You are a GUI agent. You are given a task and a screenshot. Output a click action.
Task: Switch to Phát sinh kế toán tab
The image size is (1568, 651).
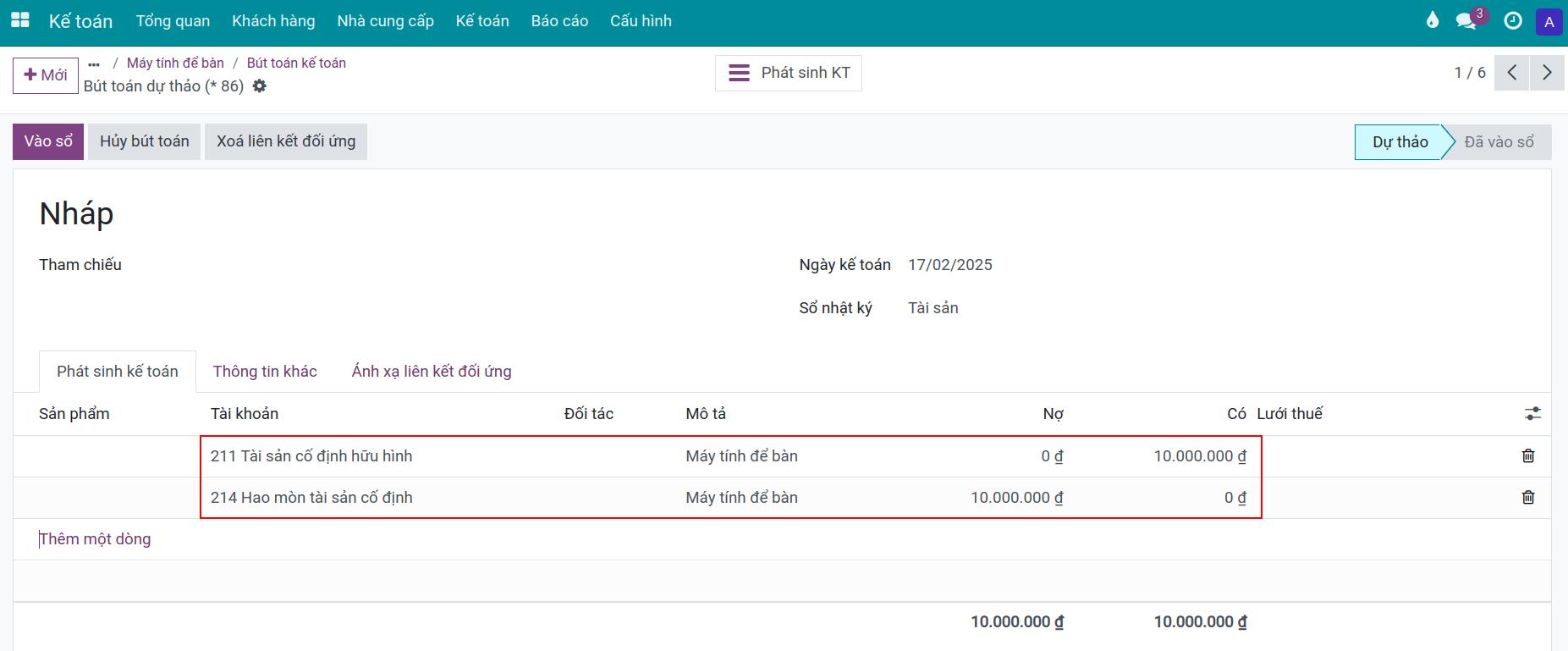118,372
